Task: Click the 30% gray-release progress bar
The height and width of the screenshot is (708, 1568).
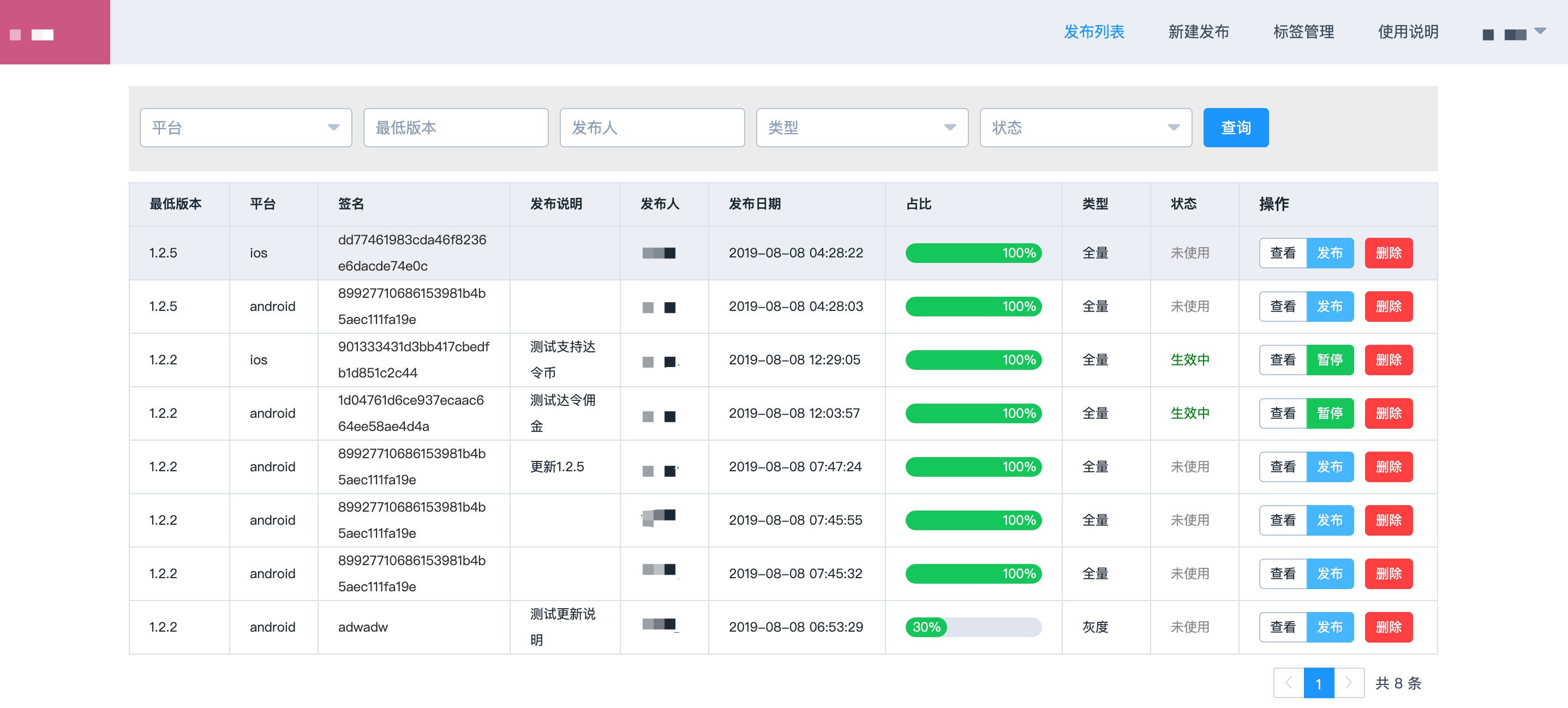Action: (x=972, y=626)
